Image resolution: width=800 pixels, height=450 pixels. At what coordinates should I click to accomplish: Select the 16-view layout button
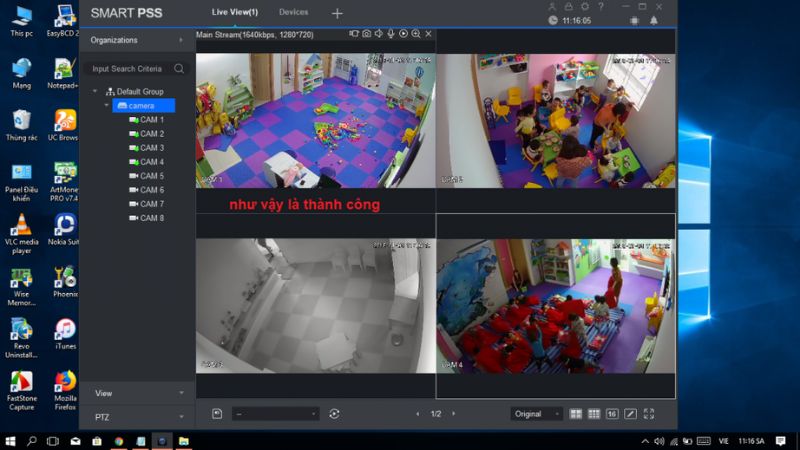pyautogui.click(x=612, y=414)
